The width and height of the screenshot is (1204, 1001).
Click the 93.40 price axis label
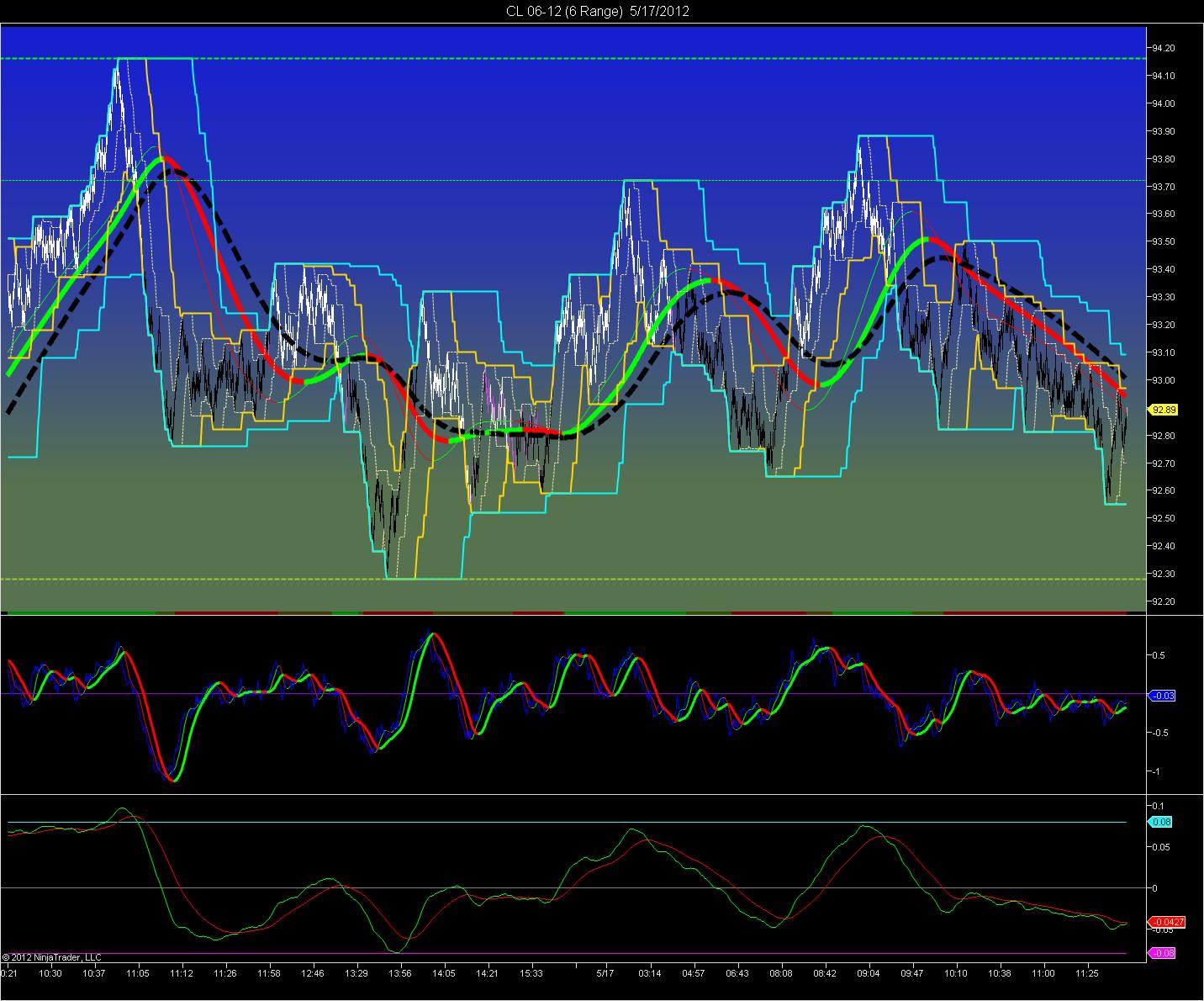tap(1164, 270)
